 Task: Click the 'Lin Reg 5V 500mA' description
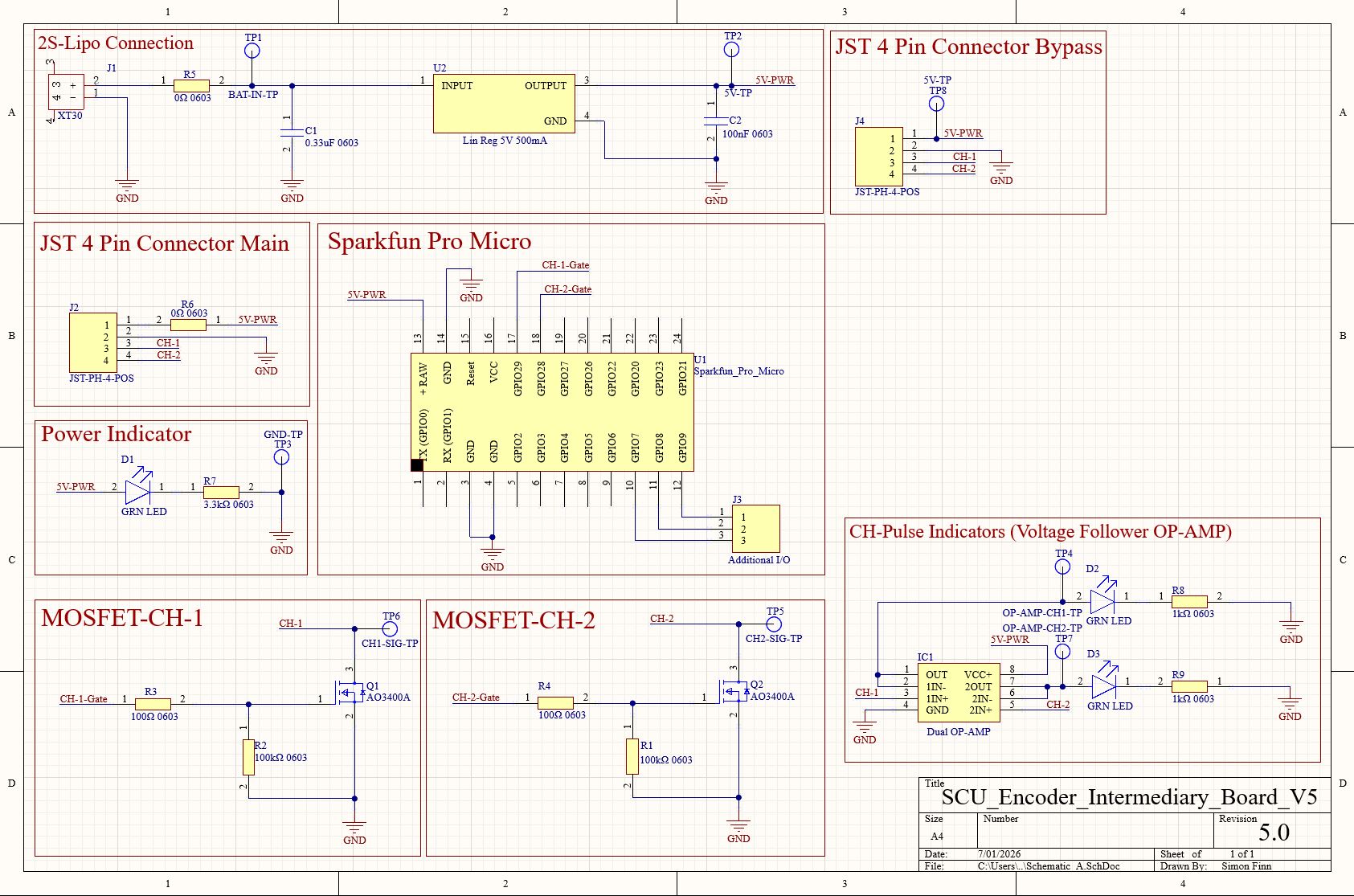click(x=505, y=141)
